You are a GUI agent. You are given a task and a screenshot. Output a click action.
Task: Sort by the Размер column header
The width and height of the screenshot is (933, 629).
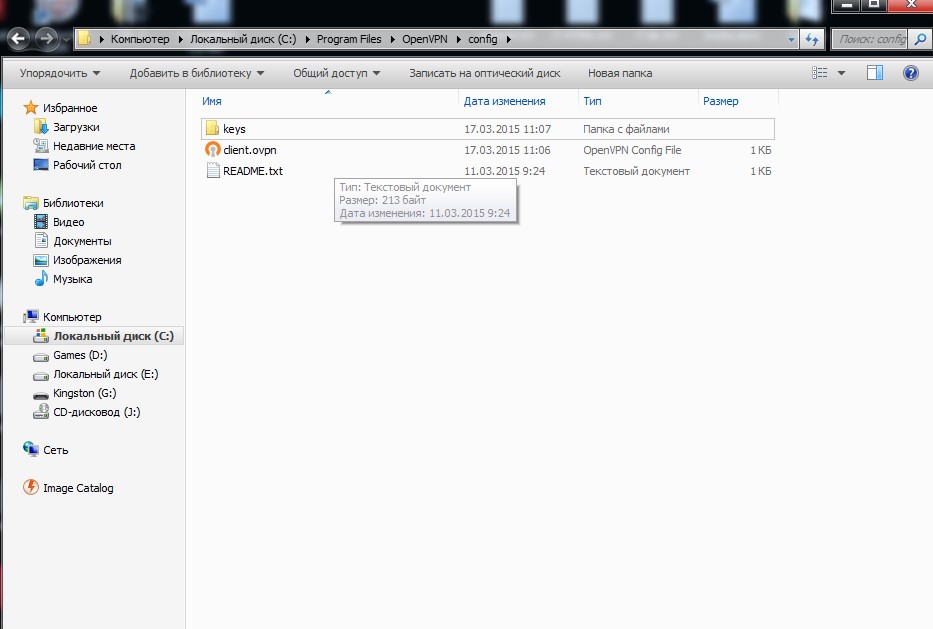[x=738, y=101]
